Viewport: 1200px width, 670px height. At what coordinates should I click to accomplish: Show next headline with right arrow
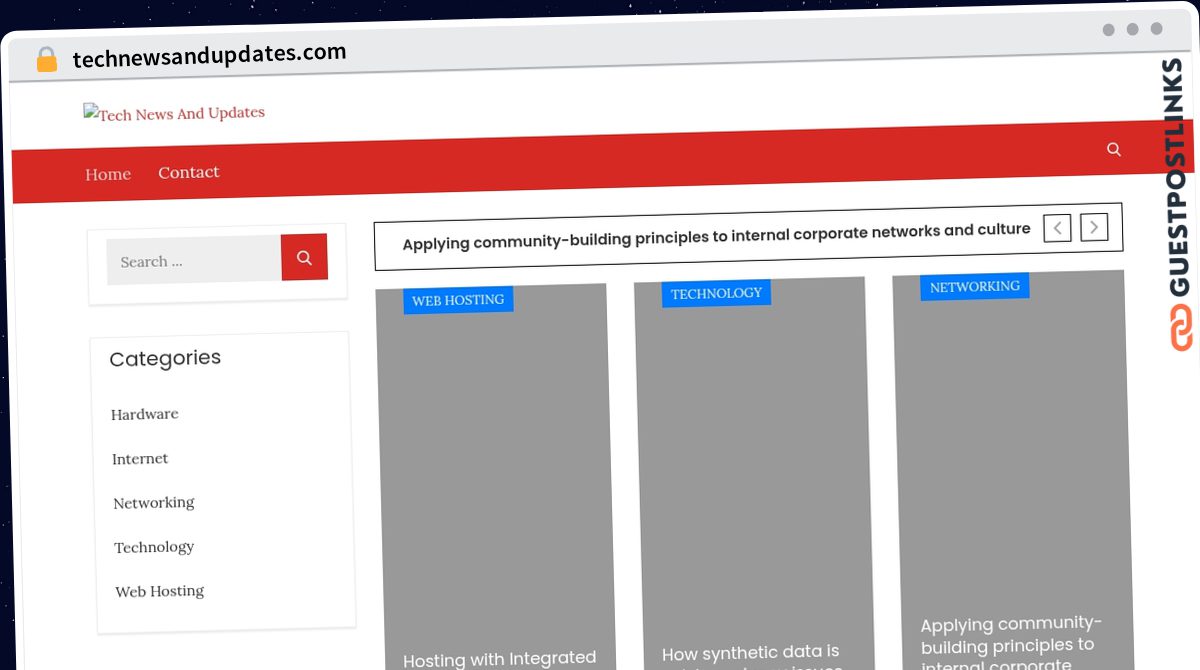point(1094,227)
